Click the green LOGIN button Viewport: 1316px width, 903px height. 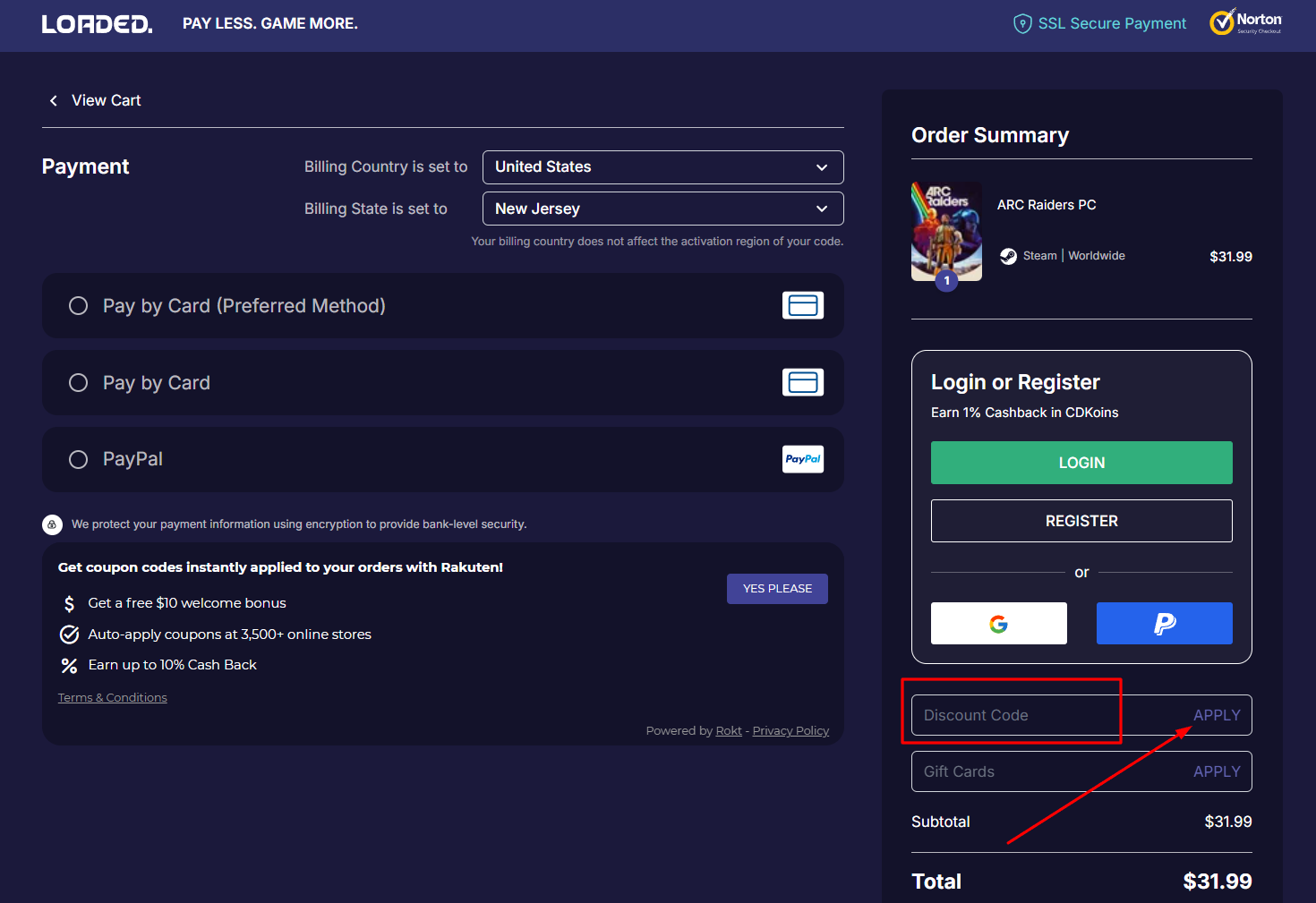(1081, 463)
